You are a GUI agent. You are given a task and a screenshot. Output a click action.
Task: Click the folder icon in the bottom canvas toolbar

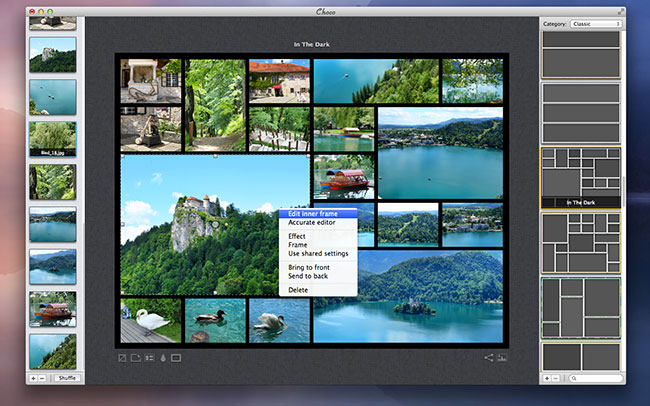pos(135,357)
